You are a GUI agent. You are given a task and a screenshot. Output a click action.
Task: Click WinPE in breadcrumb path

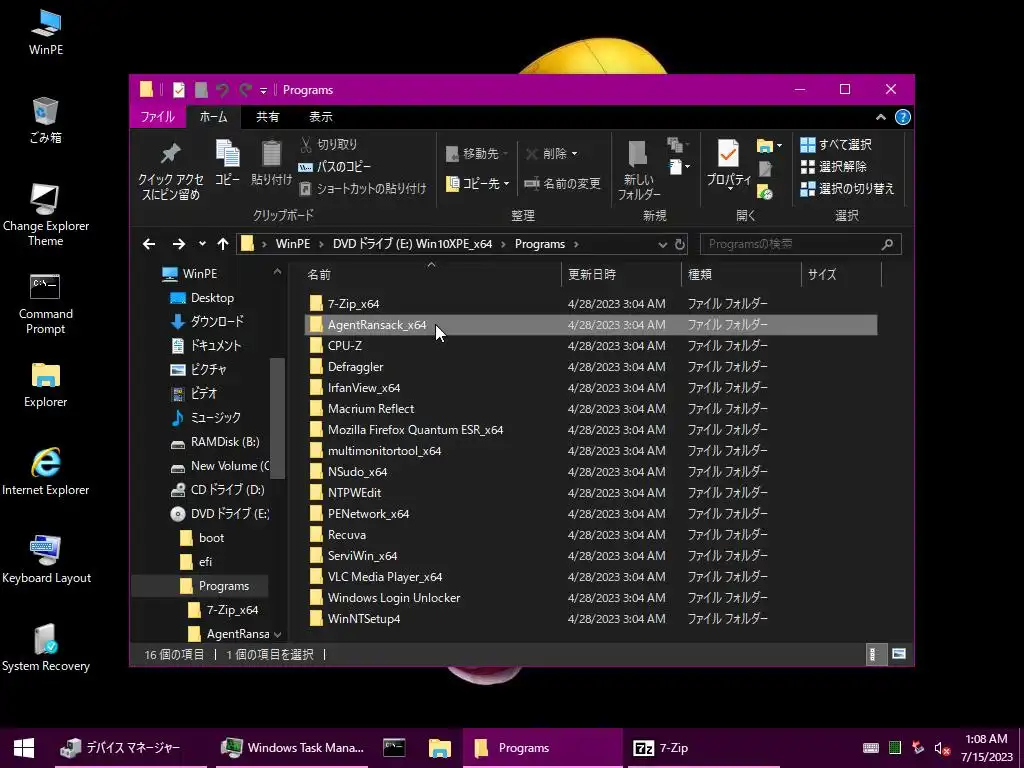click(293, 244)
